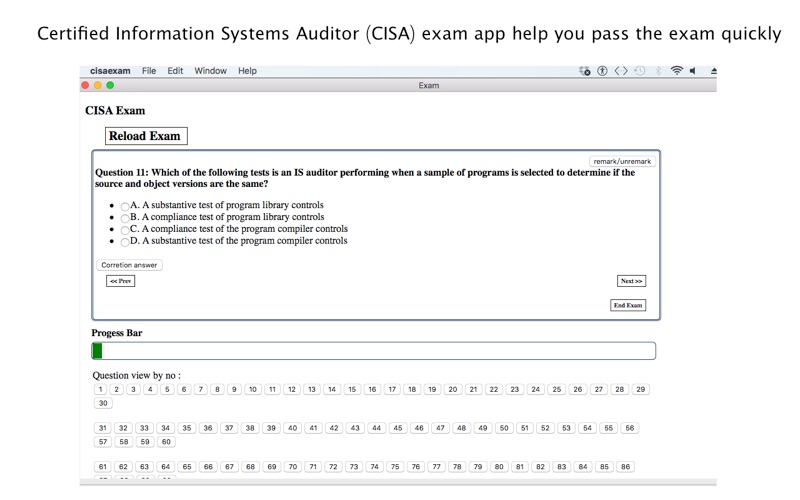Screen dimensions: 800x500
Task: Jump to question 5
Action: [167, 389]
